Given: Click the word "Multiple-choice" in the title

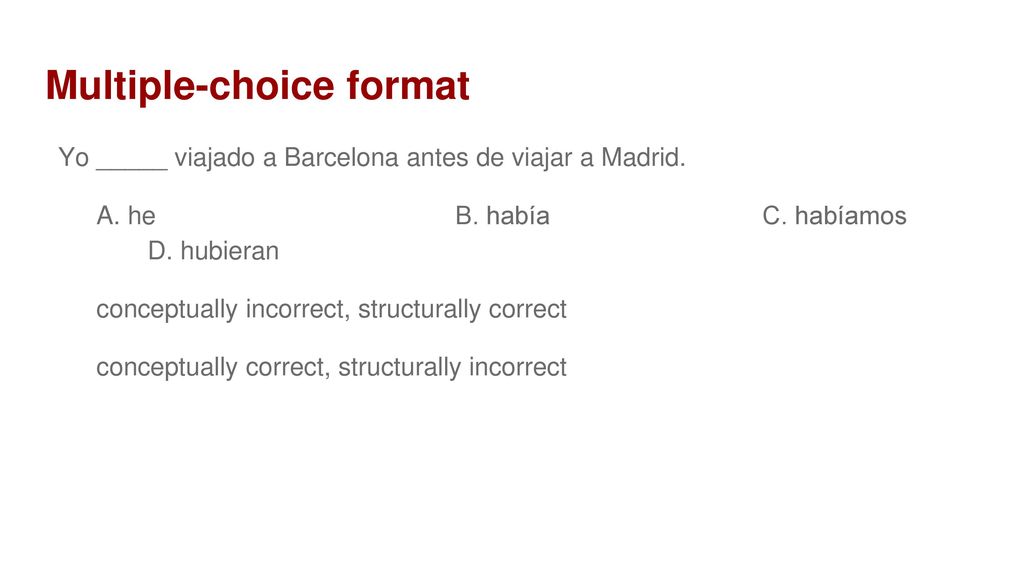Looking at the screenshot, I should click(189, 86).
